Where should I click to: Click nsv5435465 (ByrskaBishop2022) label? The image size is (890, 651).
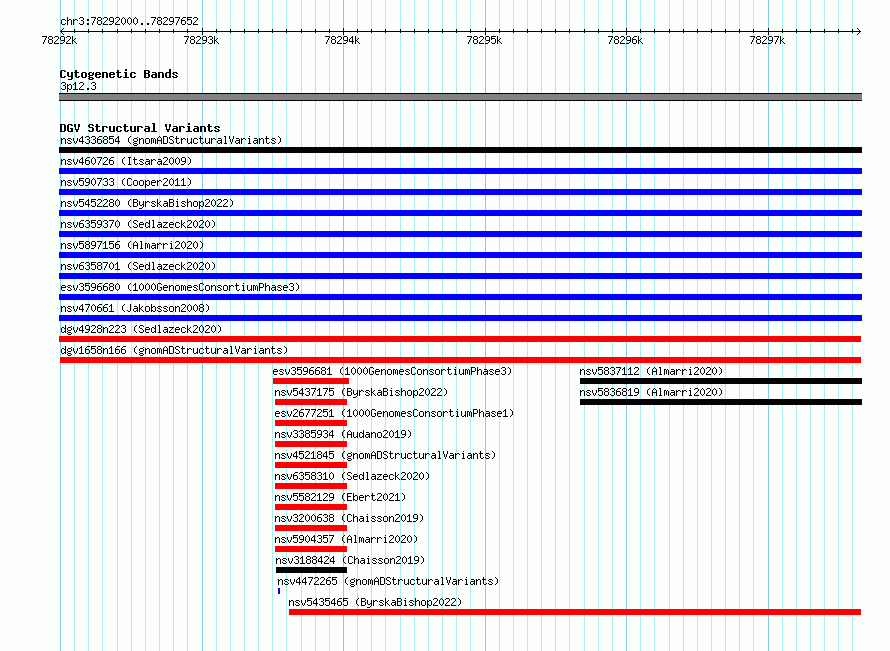[375, 602]
